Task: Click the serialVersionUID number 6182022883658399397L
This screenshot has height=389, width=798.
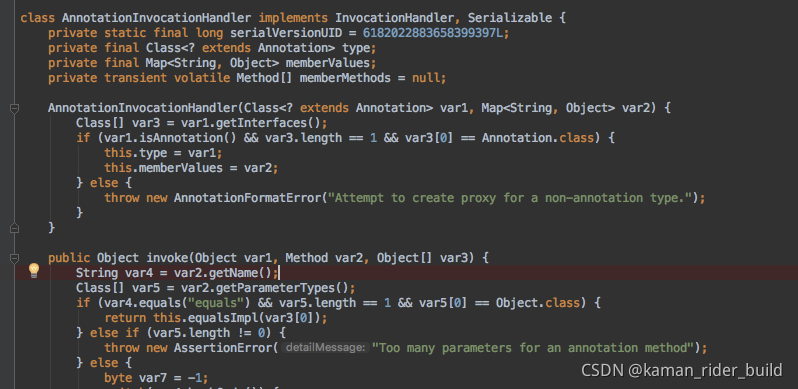Action: pyautogui.click(x=436, y=33)
